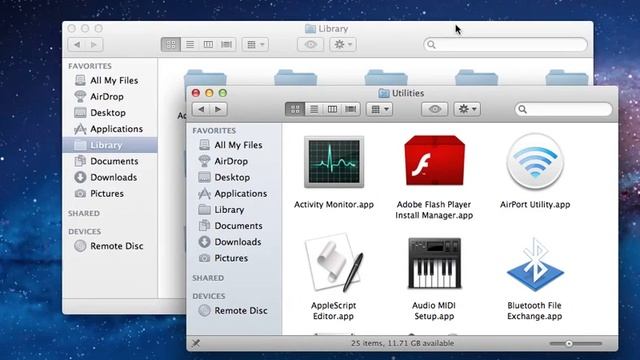Viewport: 640px width, 360px height.
Task: Select Applications in Library window sidebar
Action: [x=109, y=129]
